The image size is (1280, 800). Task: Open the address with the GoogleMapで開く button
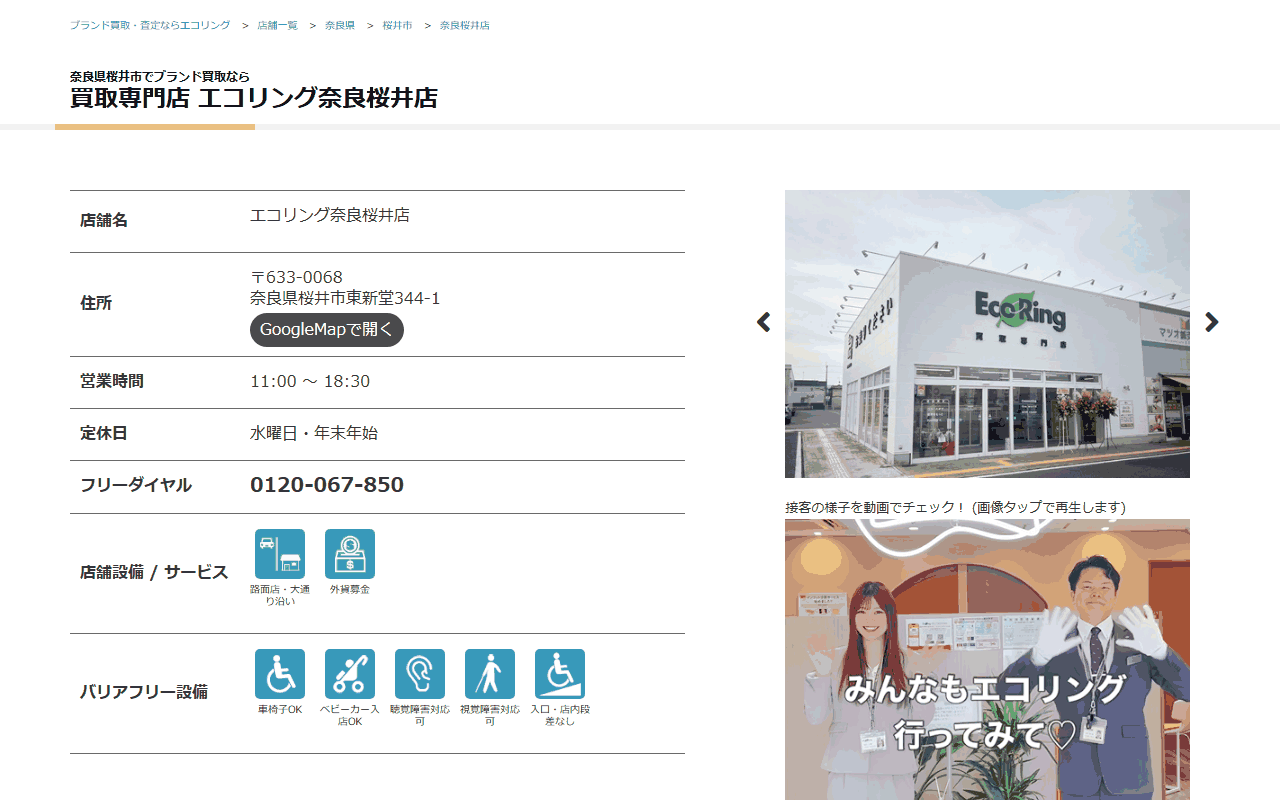coord(327,330)
